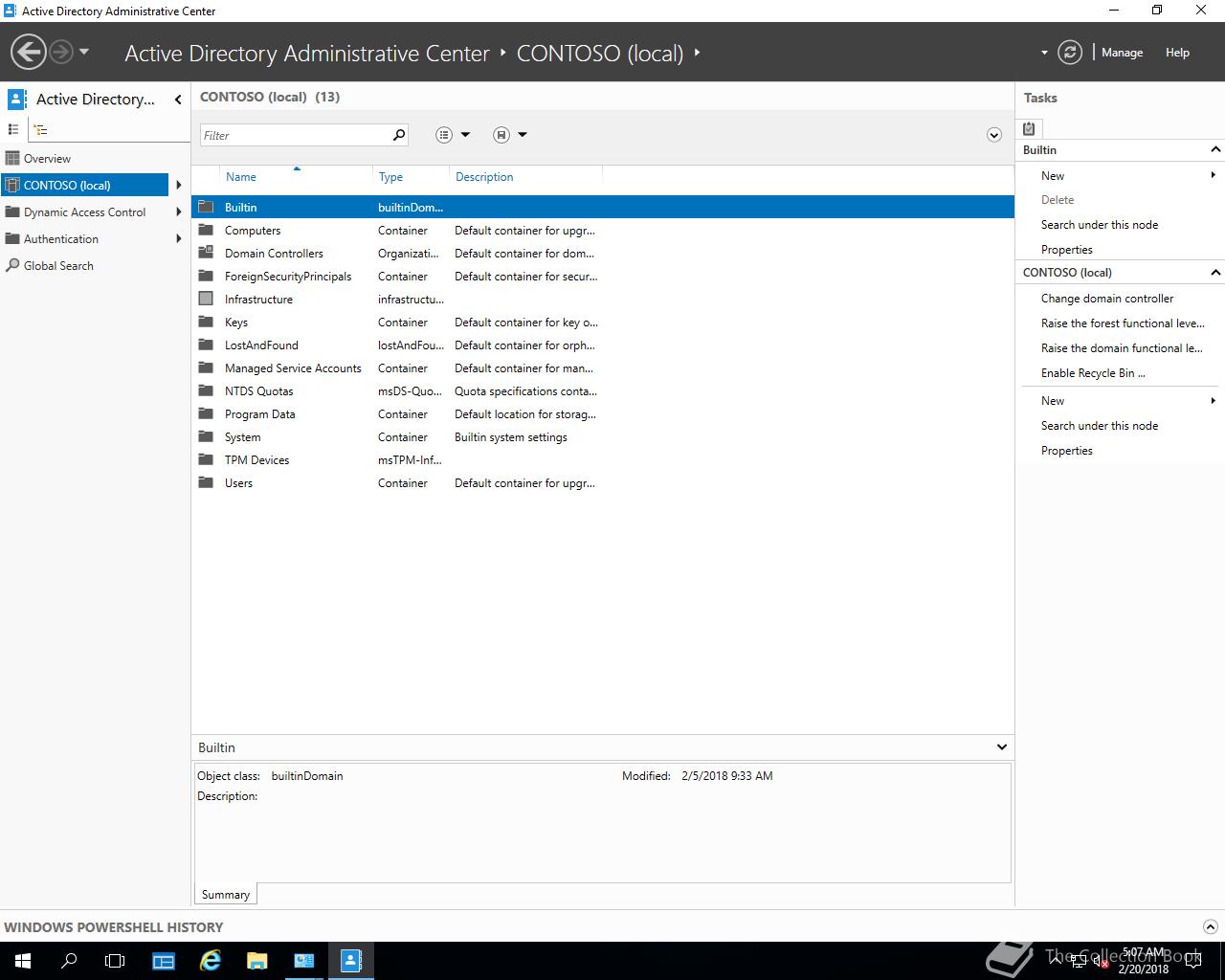This screenshot has height=980, width=1225.
Task: Open taskbar search
Action: pyautogui.click(x=69, y=961)
